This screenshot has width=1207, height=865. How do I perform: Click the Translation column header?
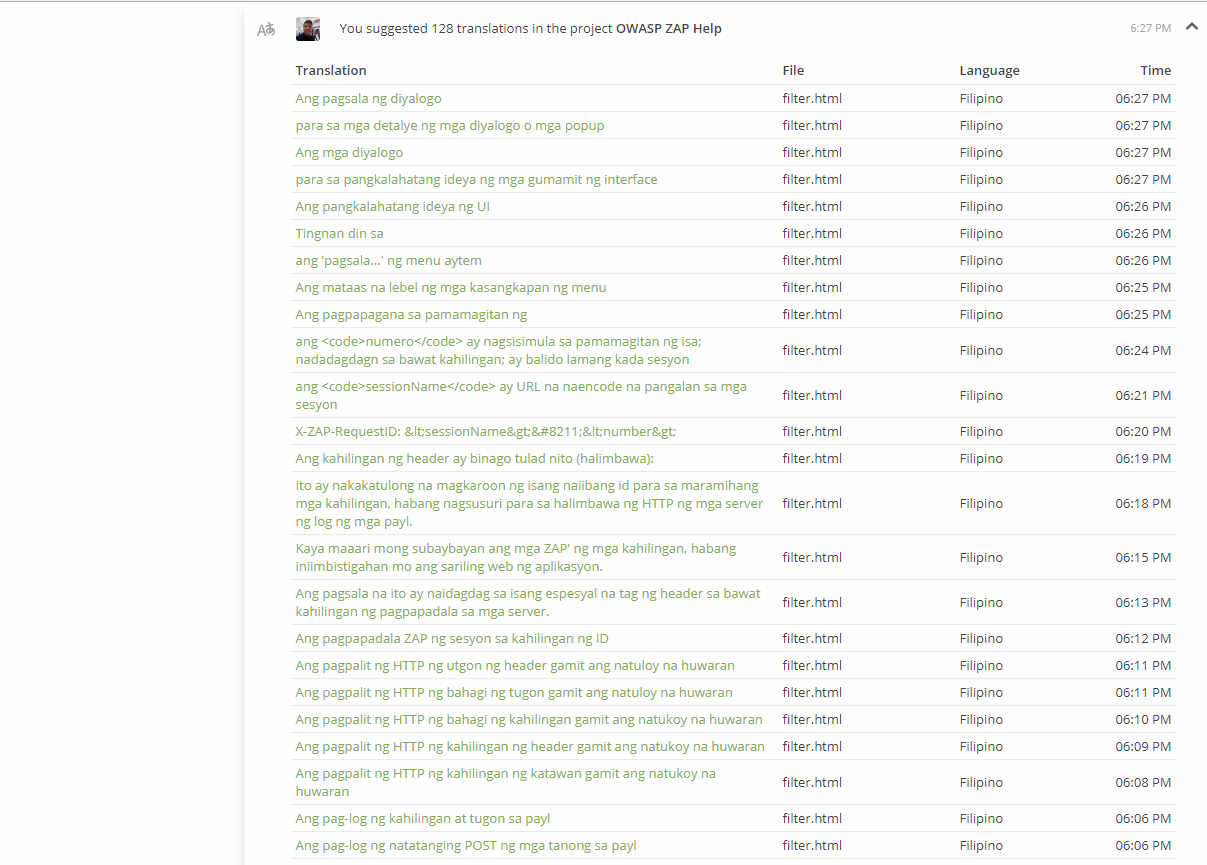[331, 70]
